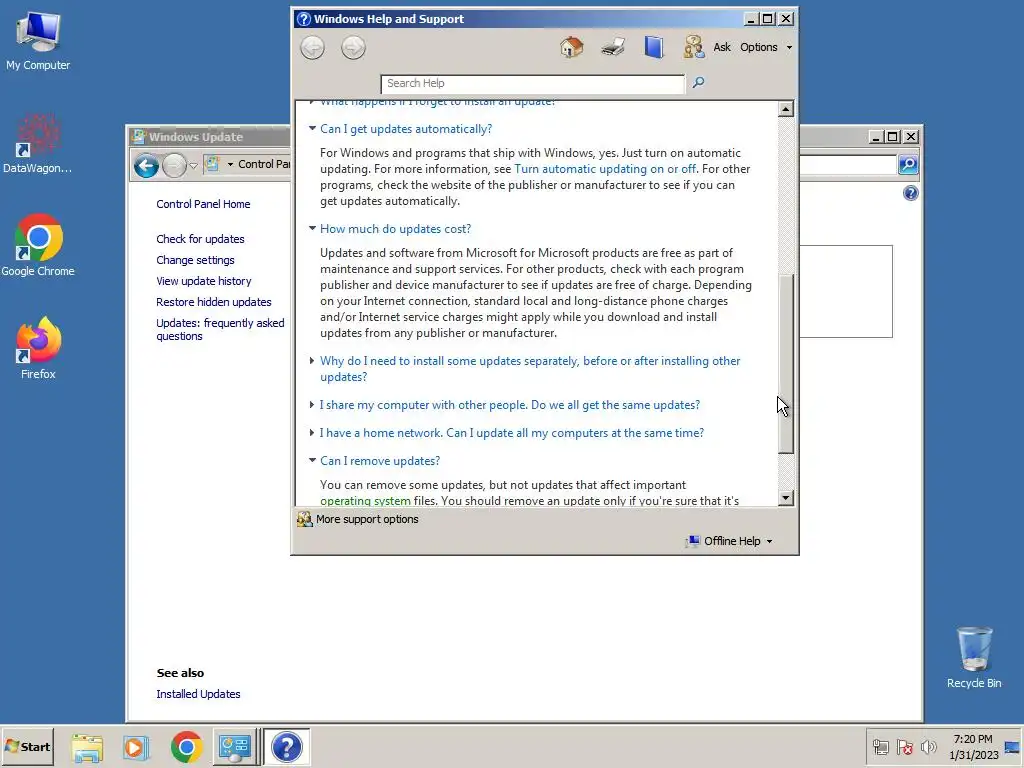Screen dimensions: 1024x768
Task: Click More support options link
Action: pyautogui.click(x=367, y=519)
